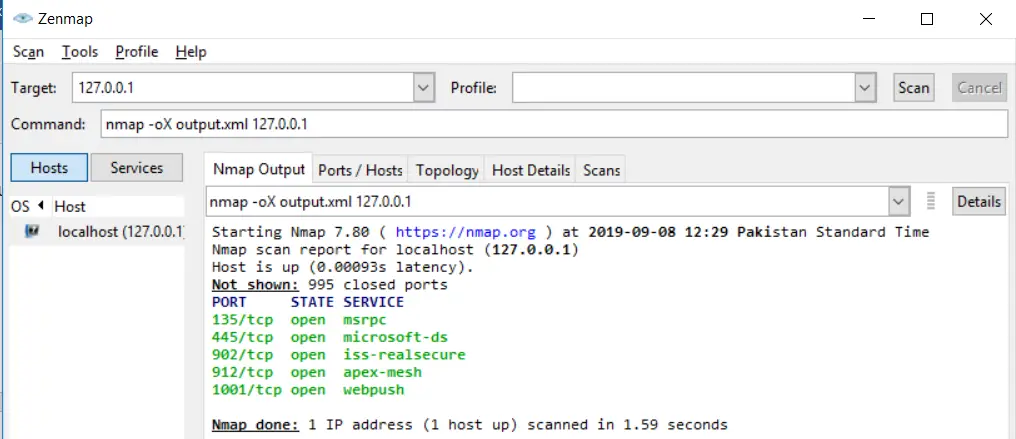1016x439 pixels.
Task: Open the Scan menu
Action: [x=29, y=52]
